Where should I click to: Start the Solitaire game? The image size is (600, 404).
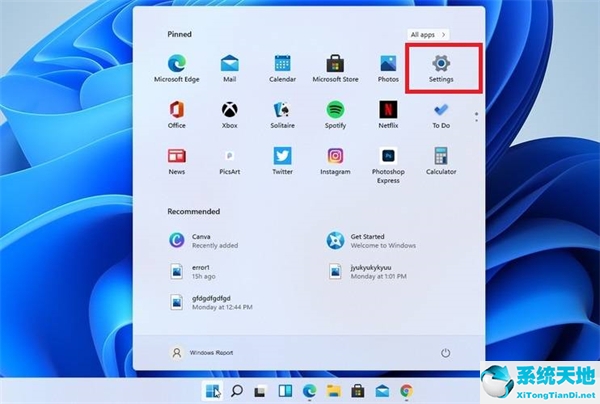(x=282, y=115)
